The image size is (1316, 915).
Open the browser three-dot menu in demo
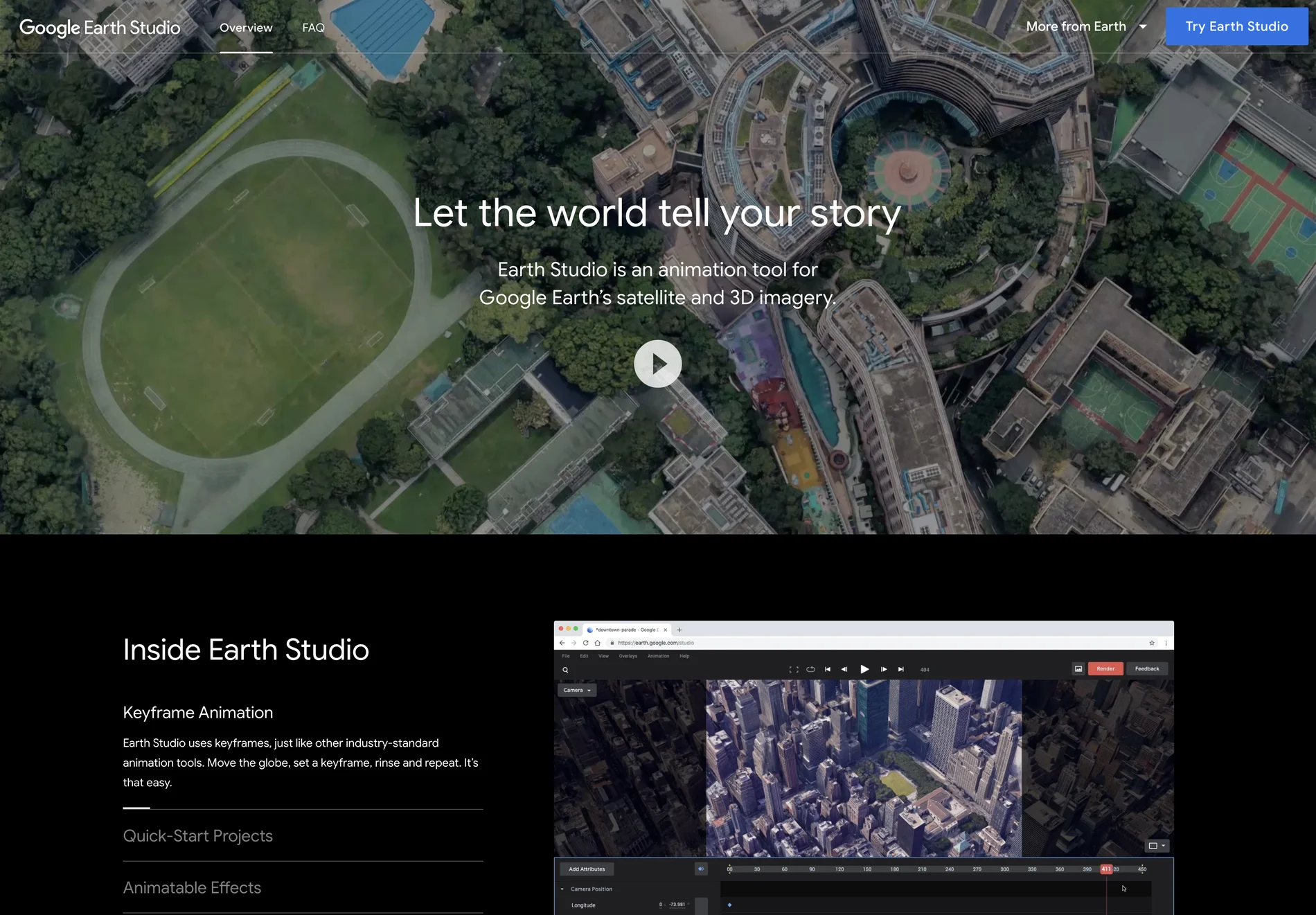1166,643
